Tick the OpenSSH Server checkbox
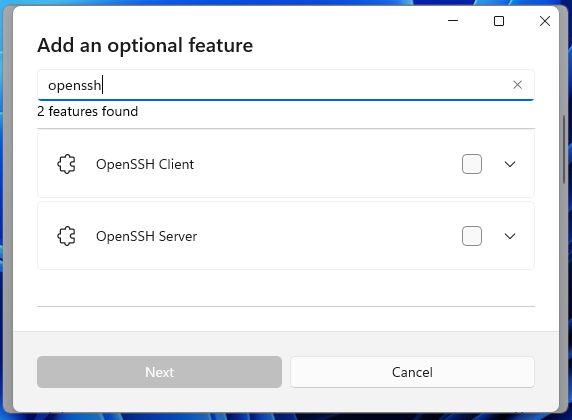The width and height of the screenshot is (572, 420). coord(472,236)
